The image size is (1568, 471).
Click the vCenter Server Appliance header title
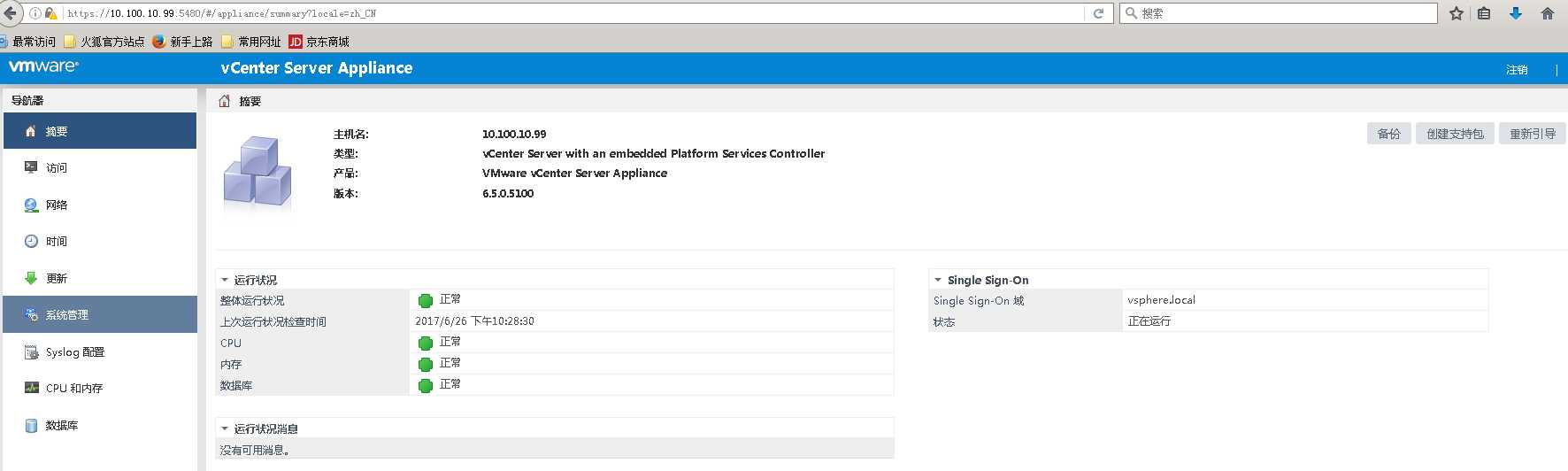(x=317, y=68)
